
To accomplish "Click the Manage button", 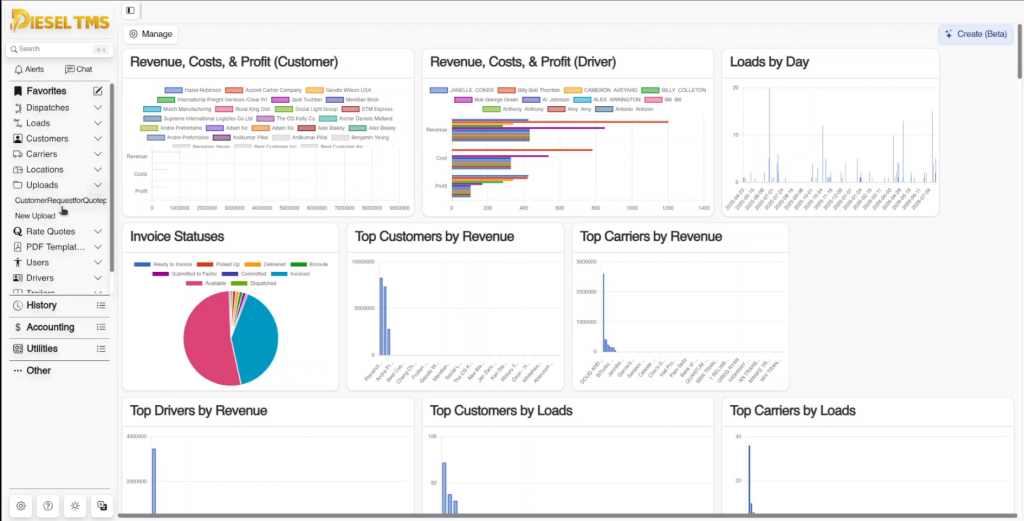I will [x=151, y=34].
